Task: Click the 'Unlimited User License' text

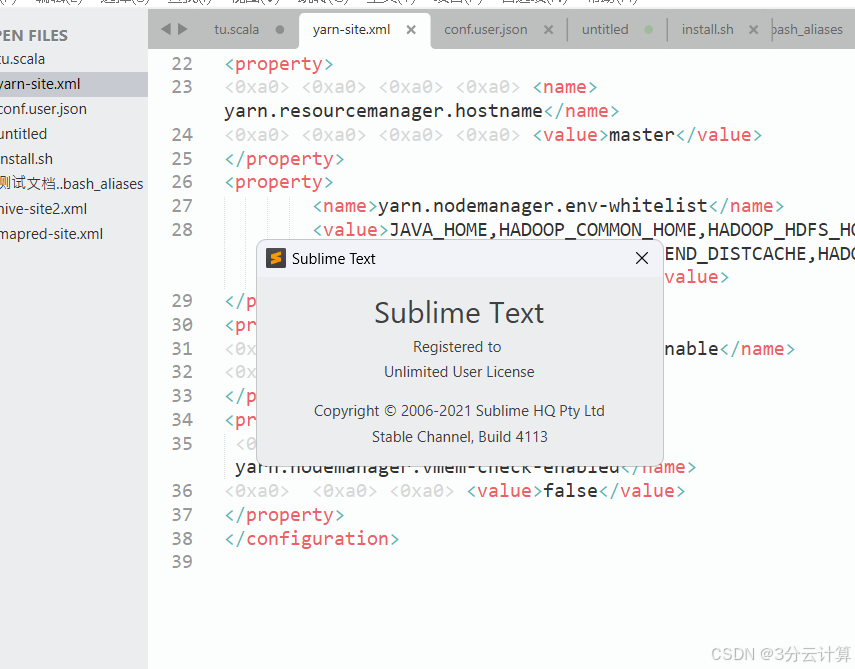Action: (459, 372)
